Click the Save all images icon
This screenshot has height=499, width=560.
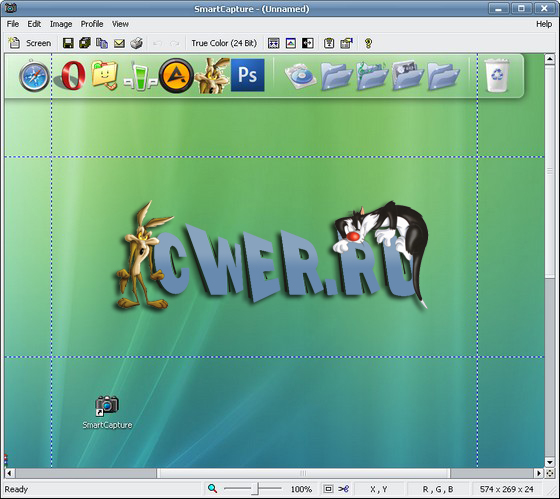point(85,43)
